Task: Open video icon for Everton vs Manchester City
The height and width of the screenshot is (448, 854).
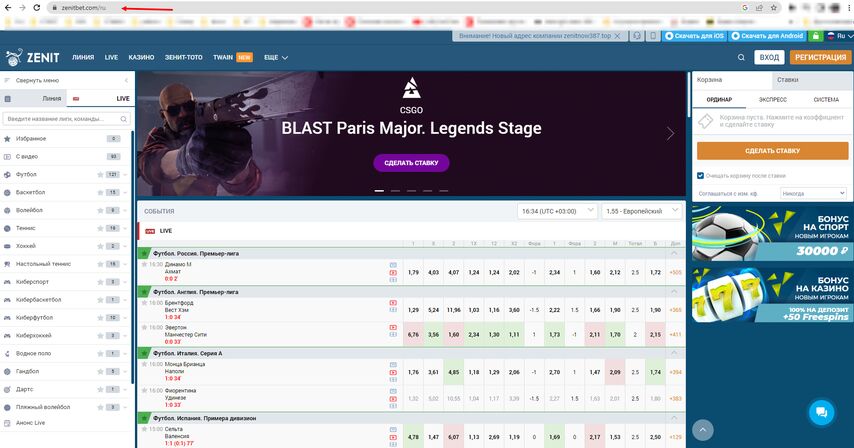Action: (x=393, y=328)
